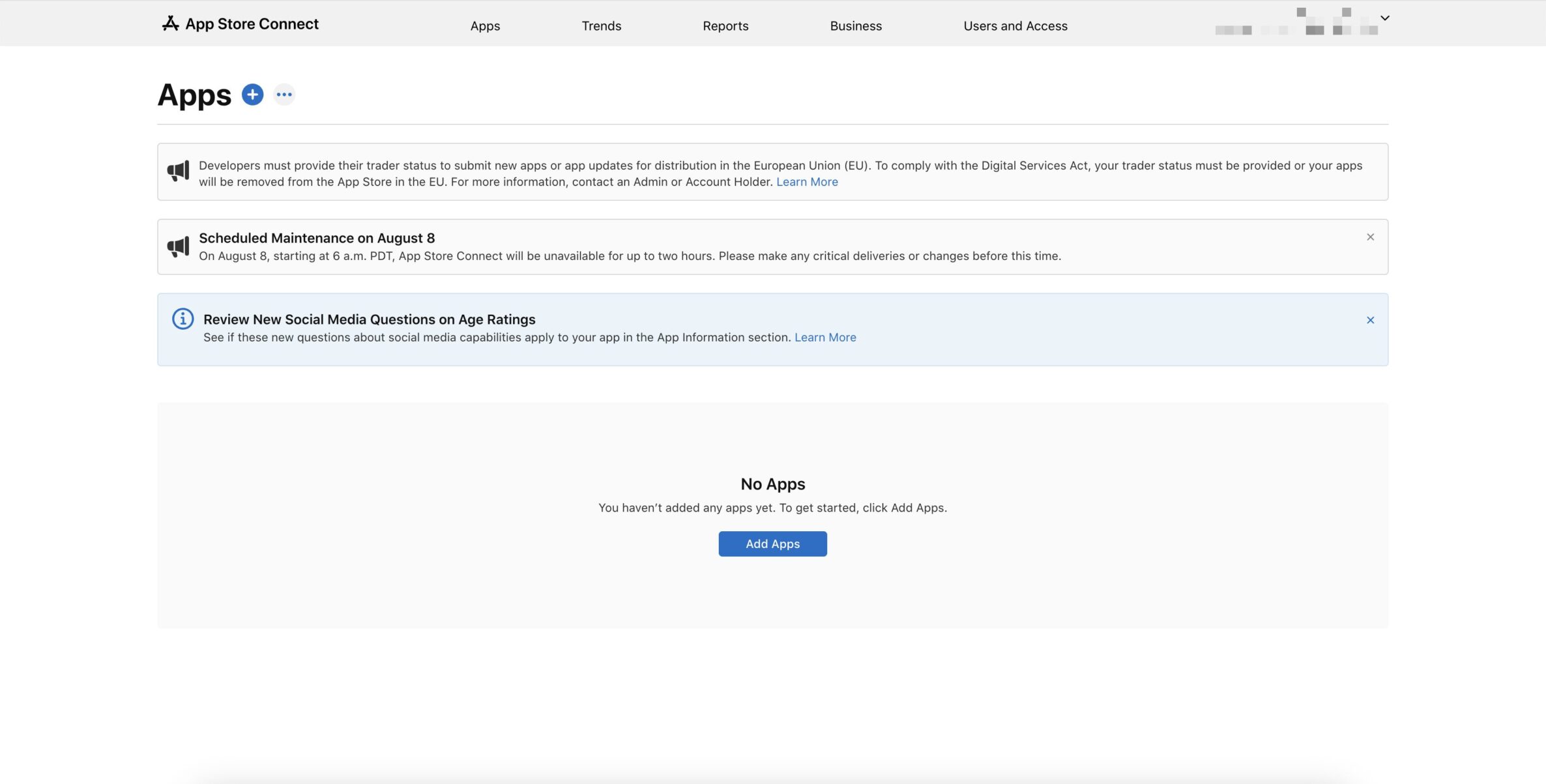Click the Scheduled Maintenance megaphone icon
Viewport: 1546px width, 784px height.
(x=178, y=247)
